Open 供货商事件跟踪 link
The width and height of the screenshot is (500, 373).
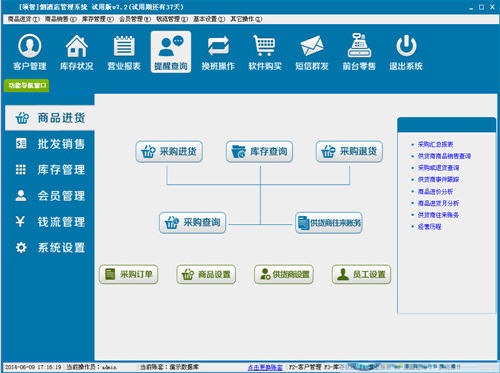pyautogui.click(x=438, y=180)
